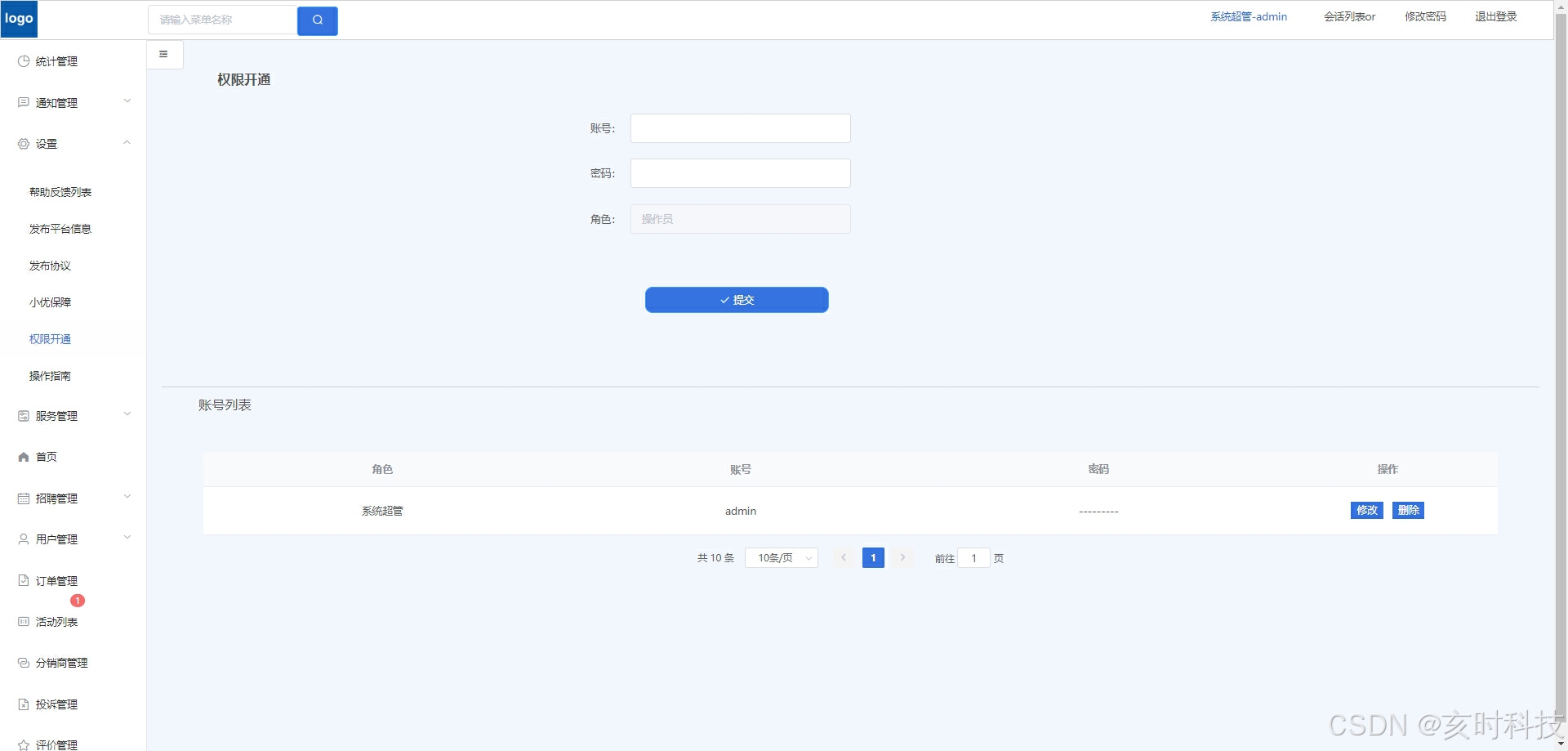Select page number 1 in pagination
Viewport: 1568px width, 751px height.
coord(873,558)
